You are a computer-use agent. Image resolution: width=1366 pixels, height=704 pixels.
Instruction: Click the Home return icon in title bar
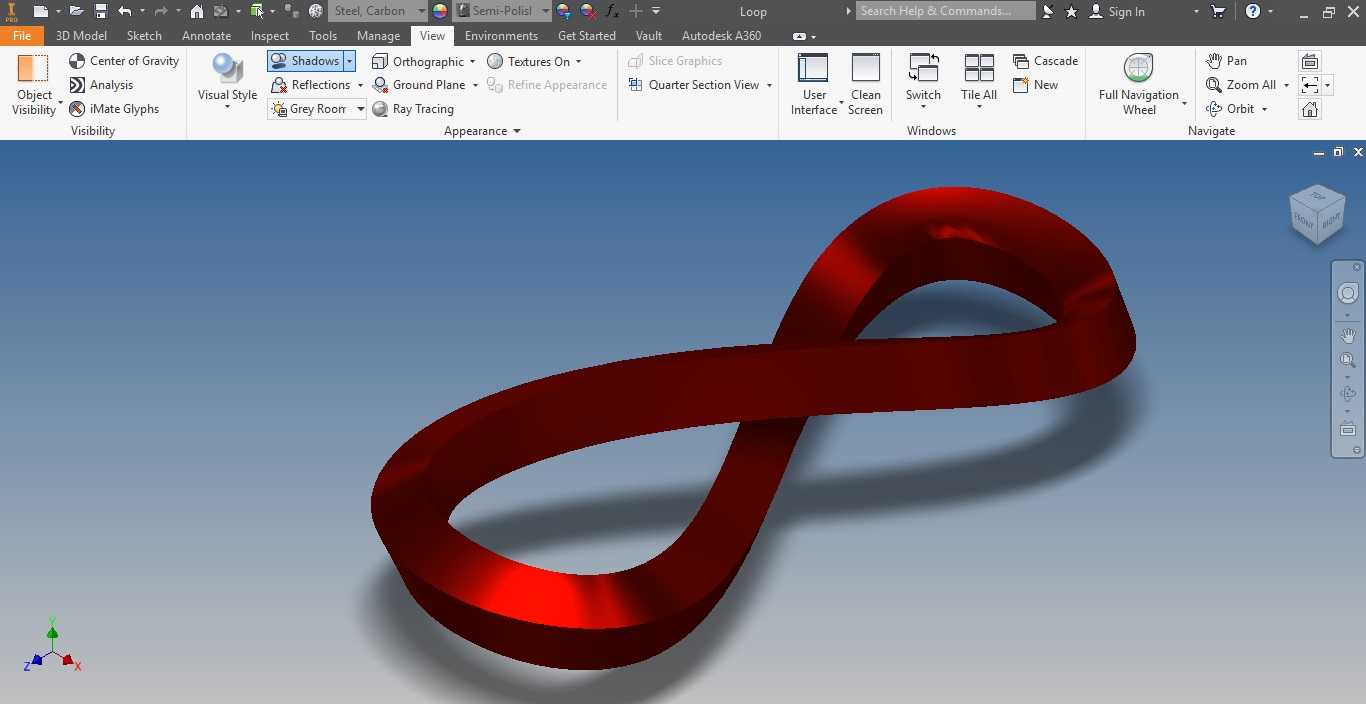(x=197, y=11)
